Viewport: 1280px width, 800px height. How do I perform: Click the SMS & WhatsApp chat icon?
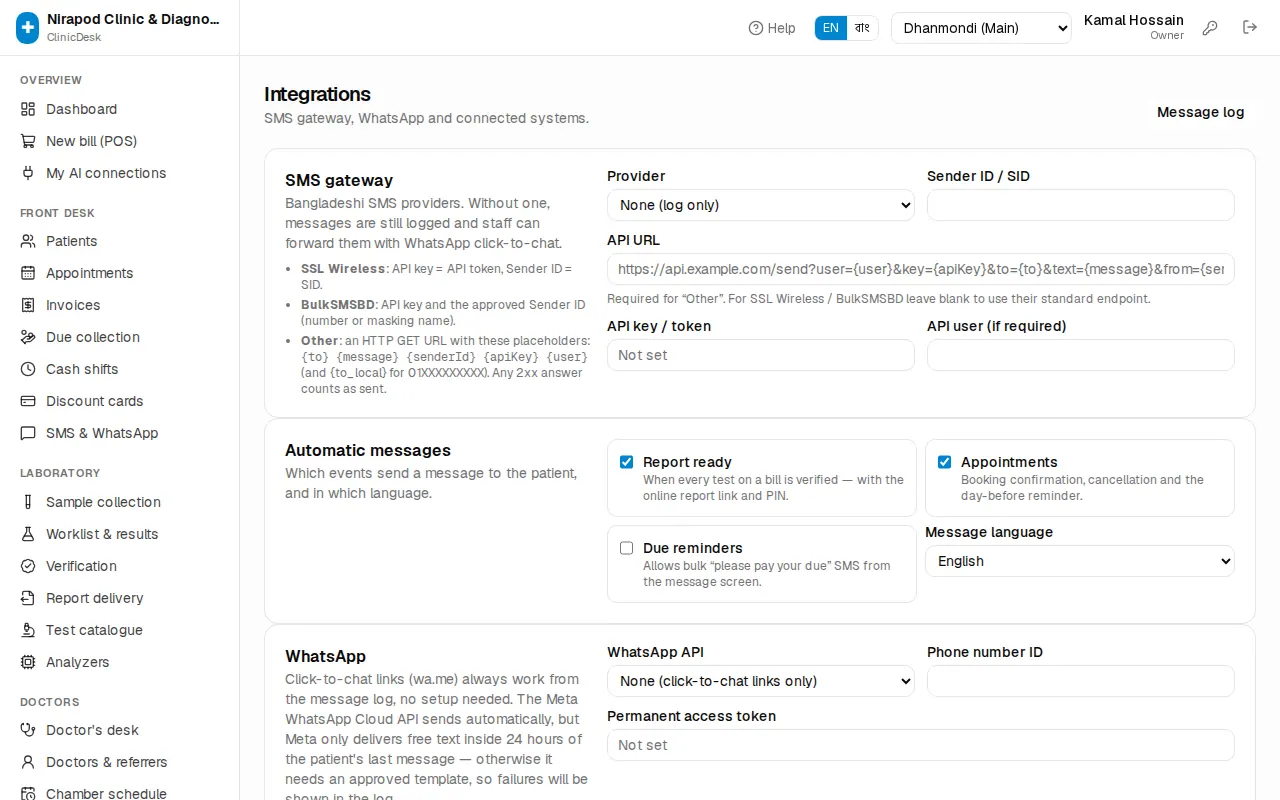[28, 433]
